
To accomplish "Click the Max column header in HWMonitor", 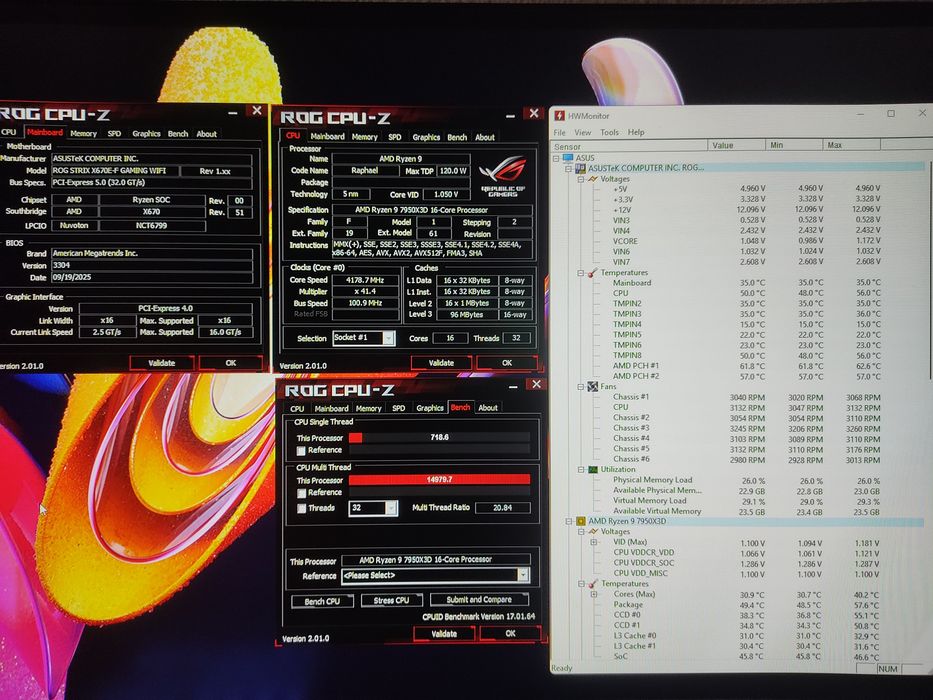I will [851, 145].
